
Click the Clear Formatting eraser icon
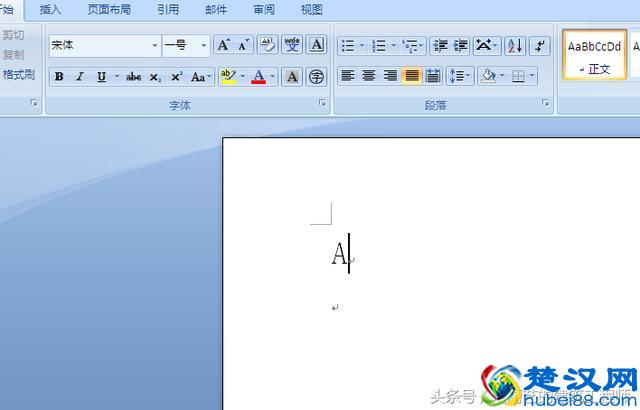(x=267, y=45)
